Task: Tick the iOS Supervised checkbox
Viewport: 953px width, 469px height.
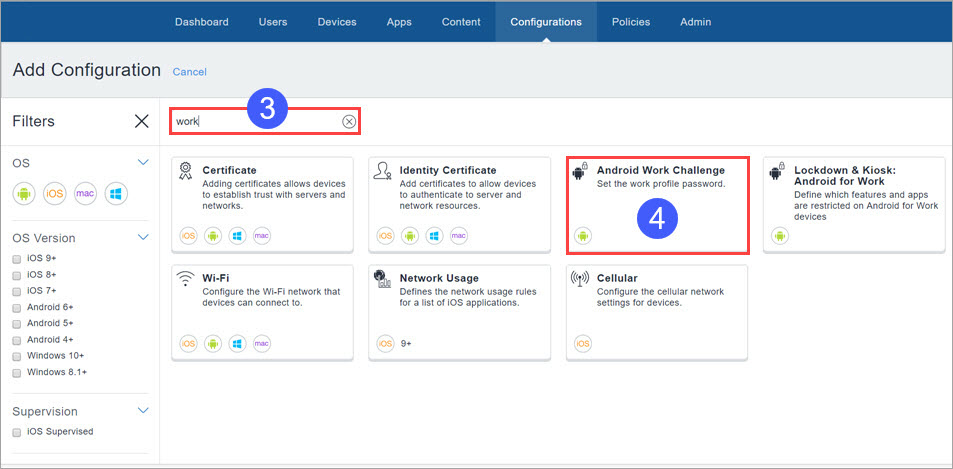Action: click(x=17, y=432)
